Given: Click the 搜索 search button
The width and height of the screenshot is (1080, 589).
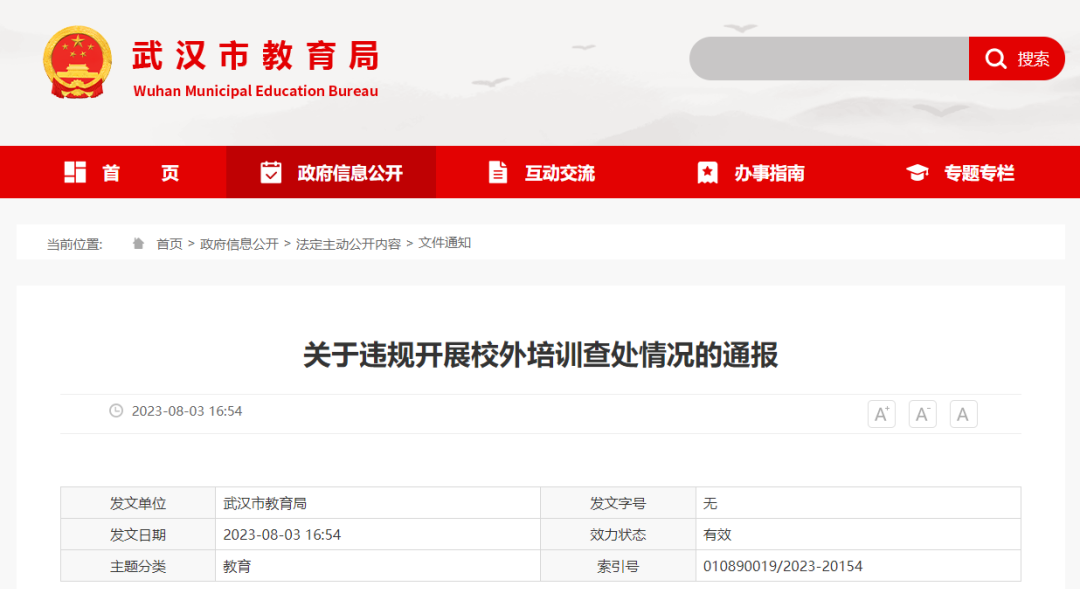Looking at the screenshot, I should coord(1017,59).
